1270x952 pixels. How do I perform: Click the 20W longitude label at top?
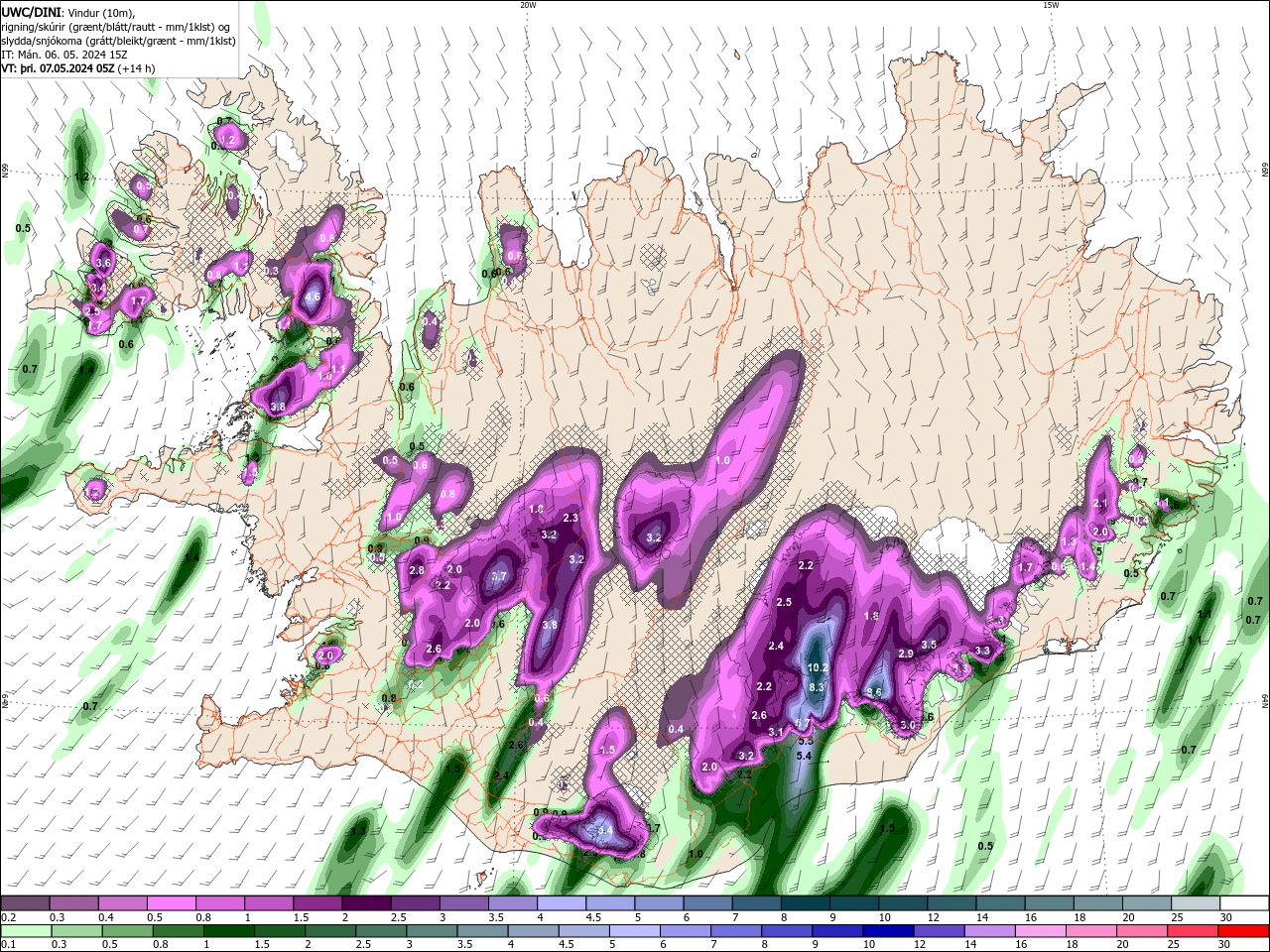pyautogui.click(x=528, y=5)
